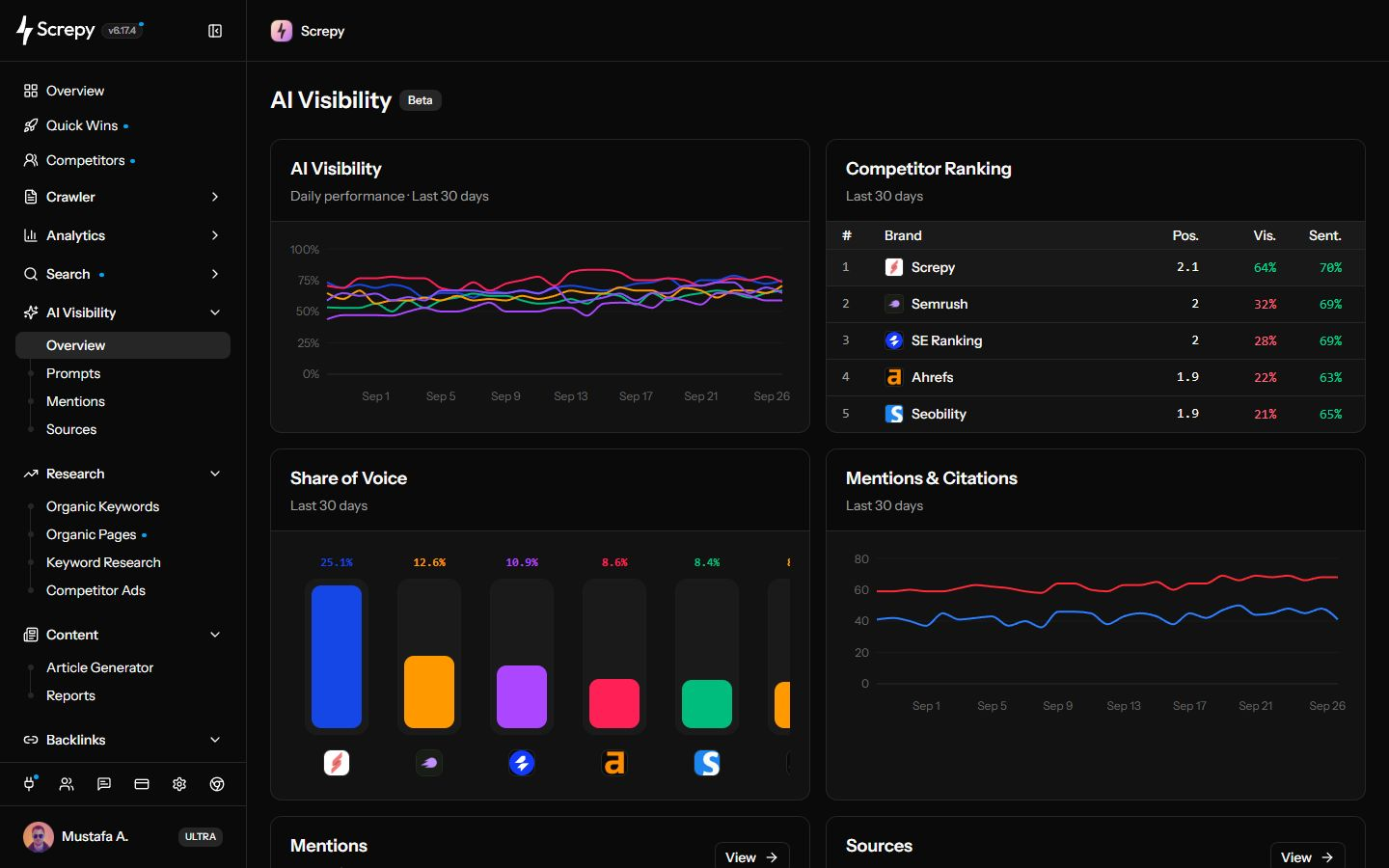
Task: Click the blue 25.1% Share of Voice bar
Action: pyautogui.click(x=337, y=656)
